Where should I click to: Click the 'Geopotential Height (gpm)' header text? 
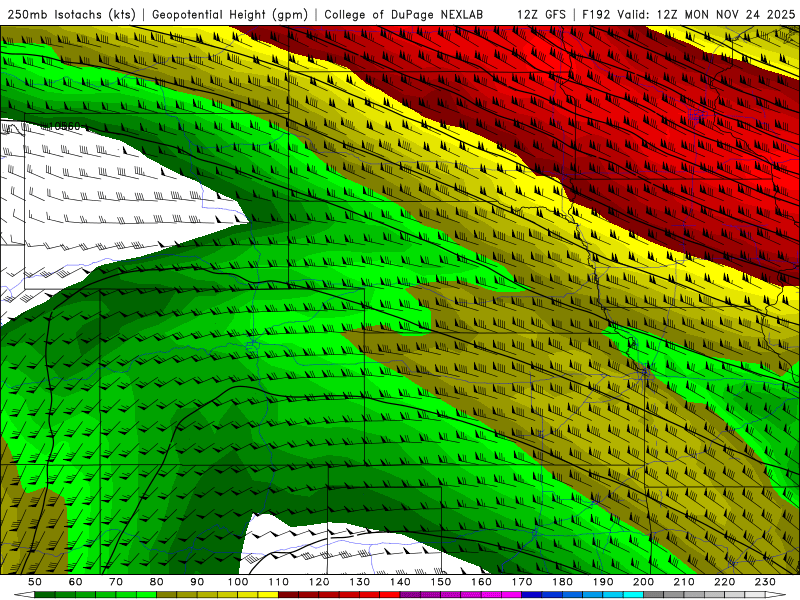click(x=230, y=15)
